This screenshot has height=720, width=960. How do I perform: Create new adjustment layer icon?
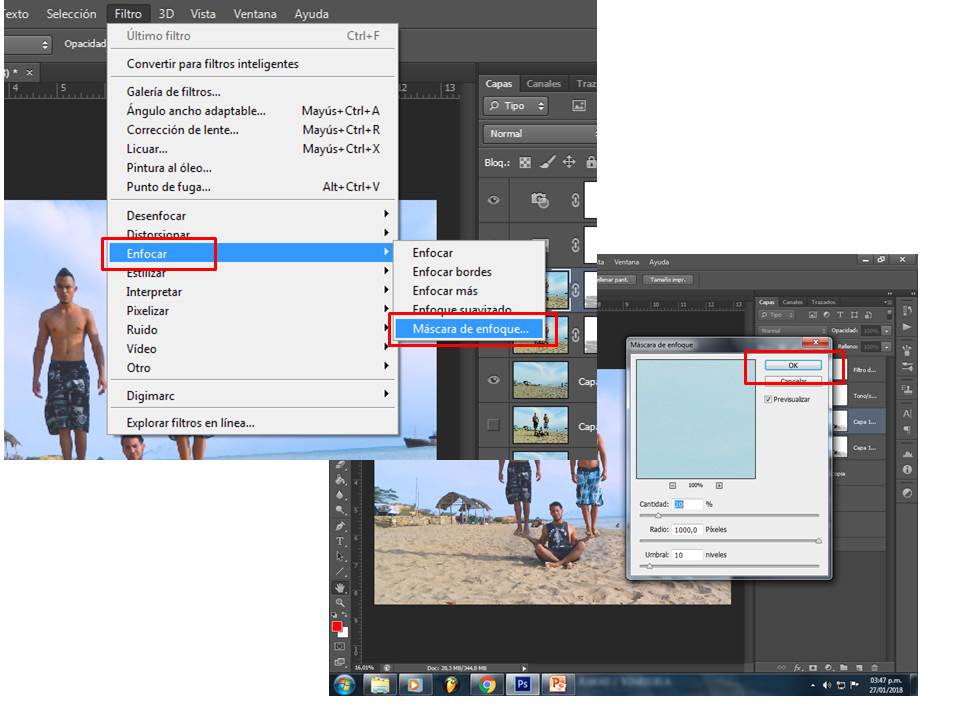pyautogui.click(x=828, y=668)
